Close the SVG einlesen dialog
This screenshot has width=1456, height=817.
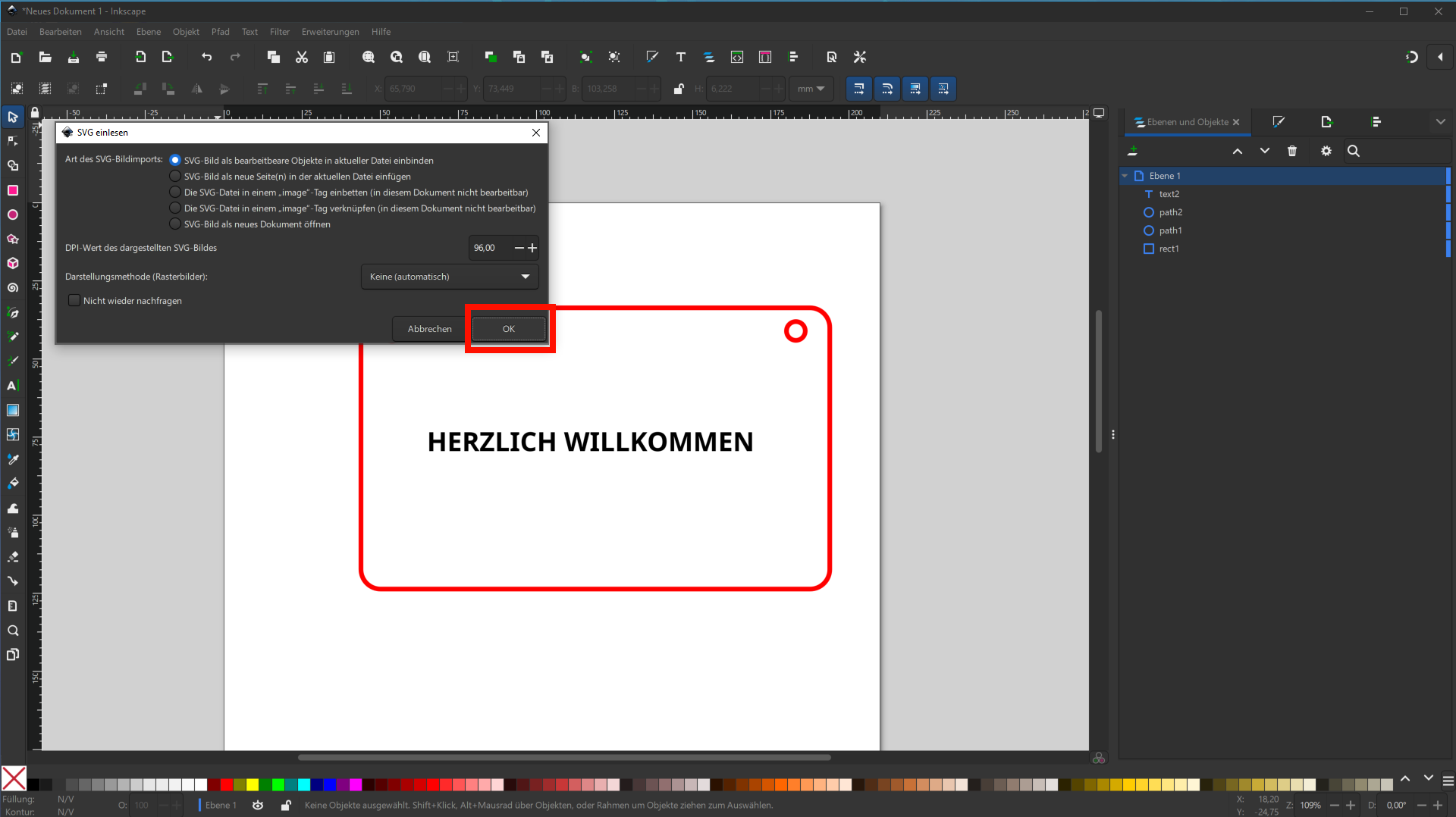[536, 132]
